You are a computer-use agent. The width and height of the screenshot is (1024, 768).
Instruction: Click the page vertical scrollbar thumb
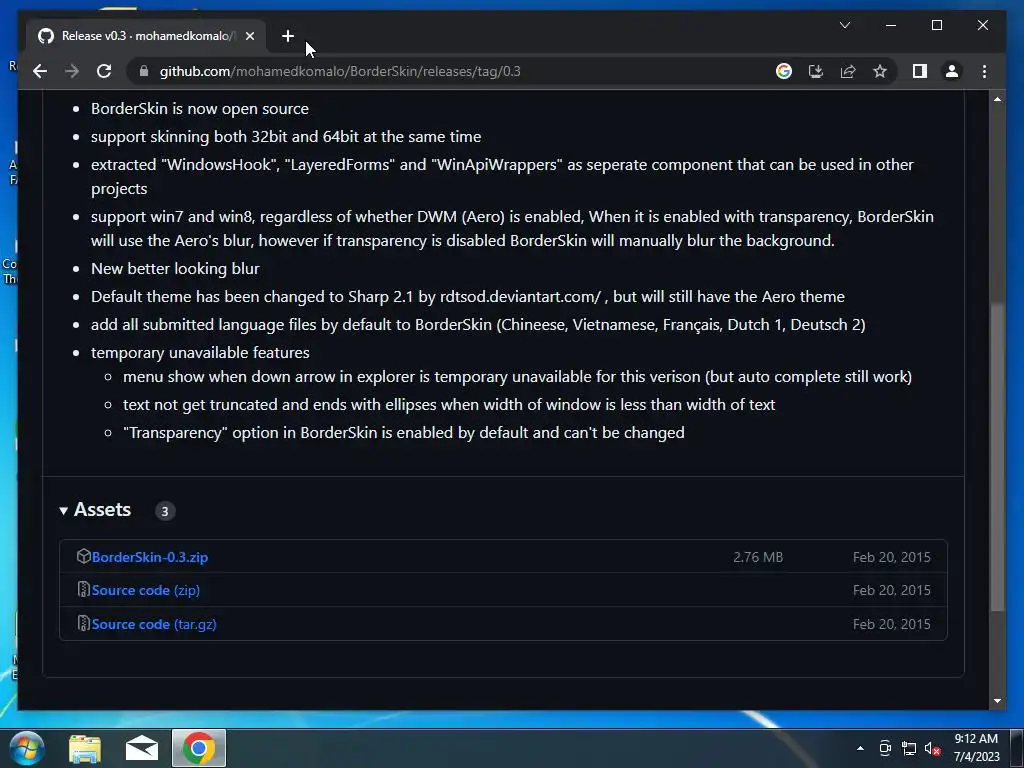click(x=997, y=457)
